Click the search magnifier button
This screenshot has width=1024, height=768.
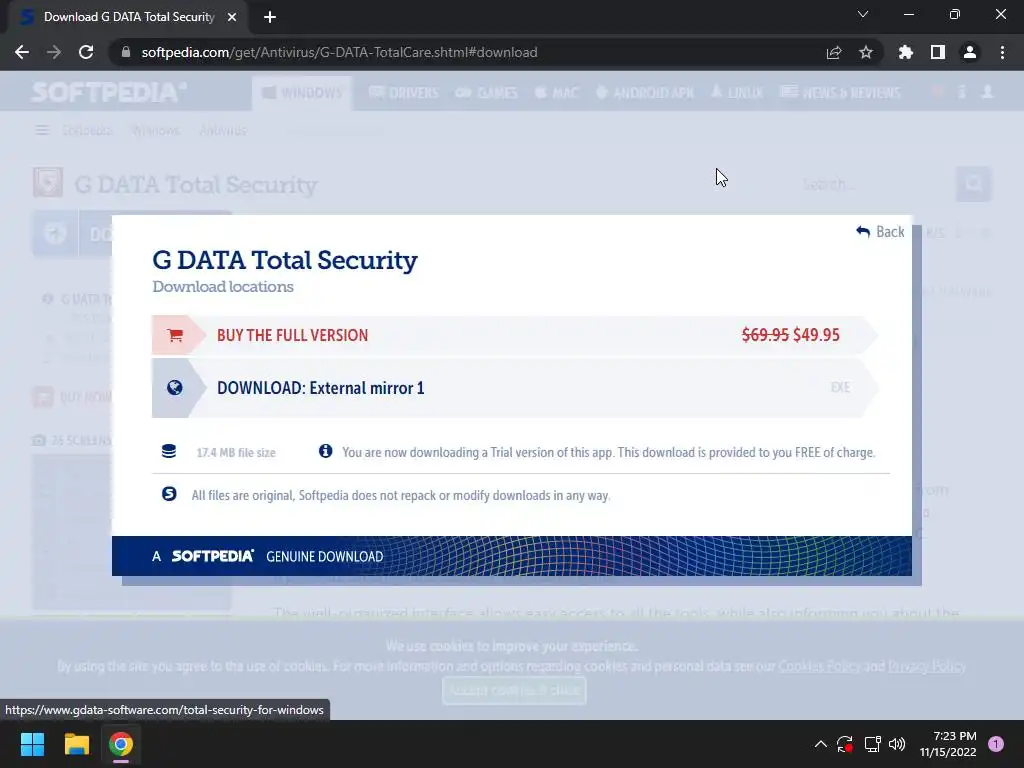pyautogui.click(x=974, y=184)
